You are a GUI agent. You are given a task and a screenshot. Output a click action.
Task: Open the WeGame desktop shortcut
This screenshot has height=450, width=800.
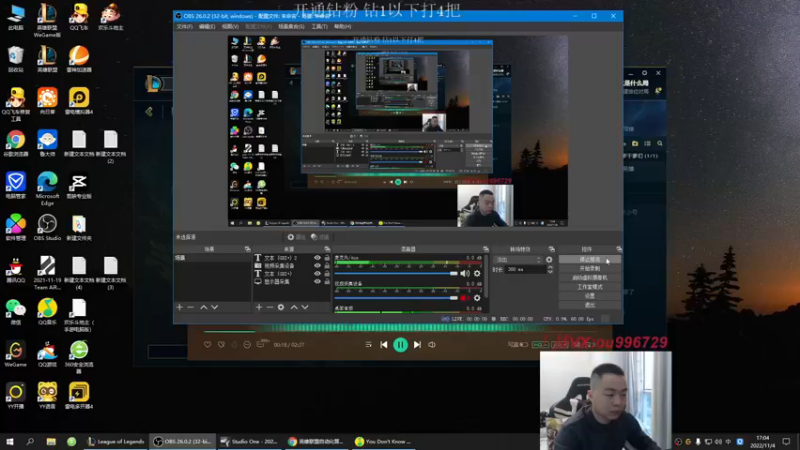tap(16, 354)
